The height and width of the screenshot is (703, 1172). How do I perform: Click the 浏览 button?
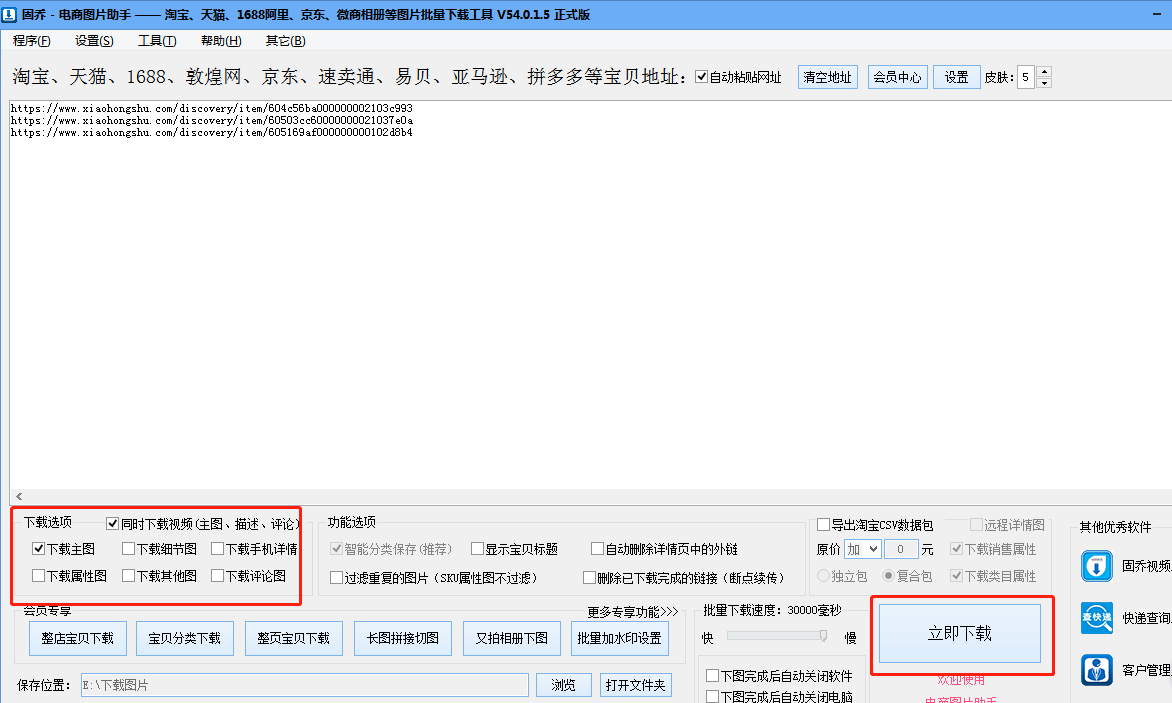click(x=564, y=685)
